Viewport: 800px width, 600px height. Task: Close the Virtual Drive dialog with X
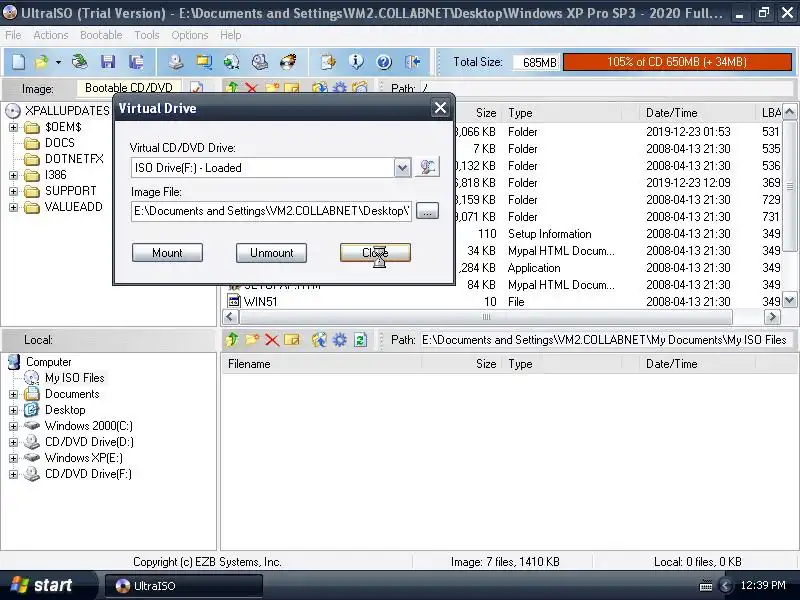pos(440,108)
